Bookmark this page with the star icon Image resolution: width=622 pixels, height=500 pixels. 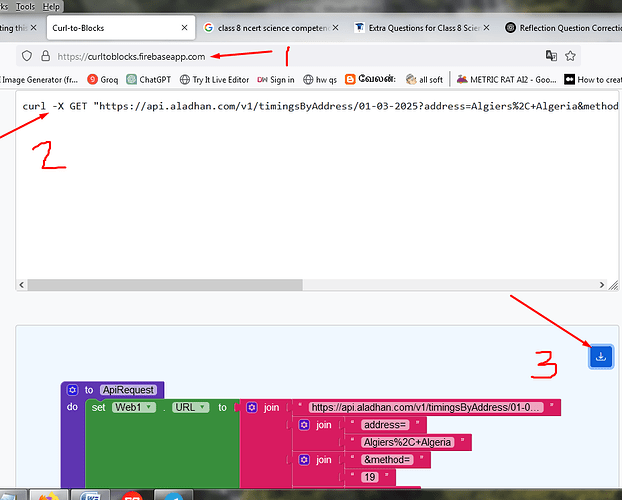click(570, 56)
